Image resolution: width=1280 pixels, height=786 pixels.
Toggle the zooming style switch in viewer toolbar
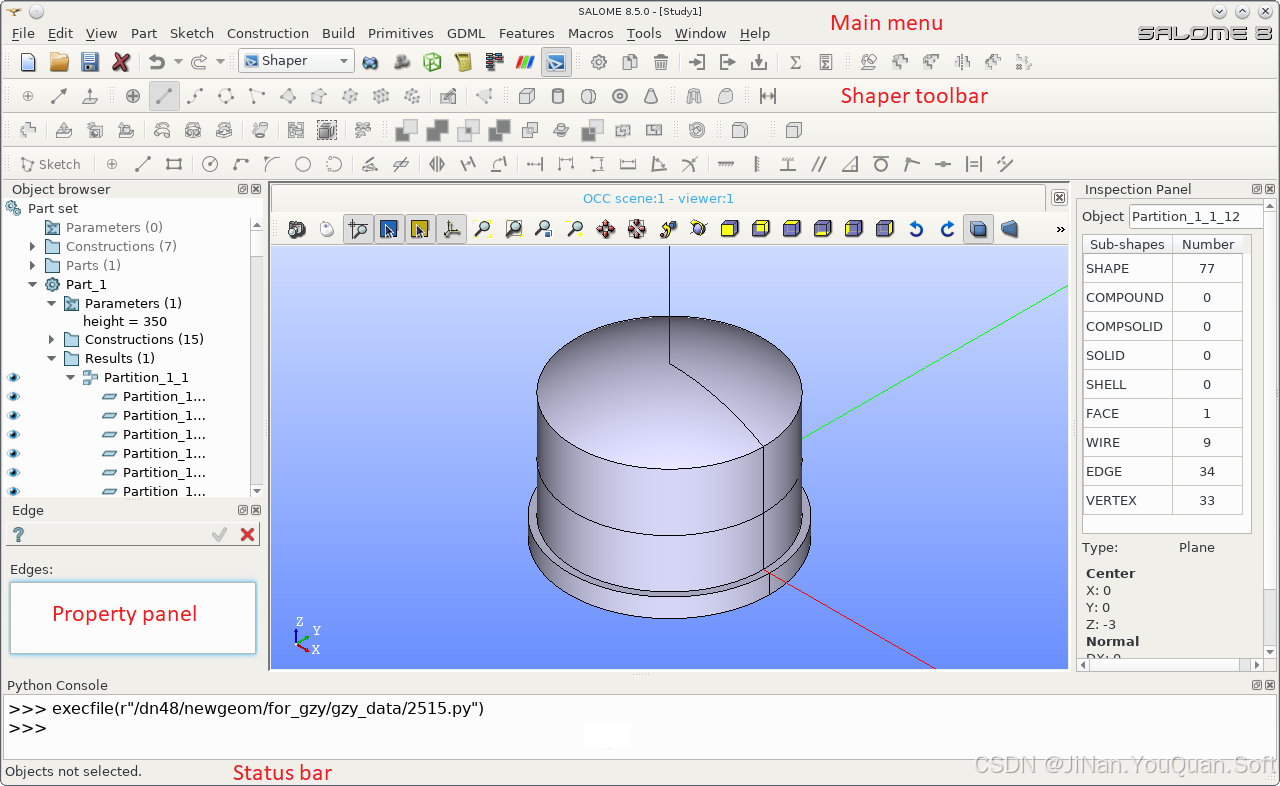click(358, 229)
